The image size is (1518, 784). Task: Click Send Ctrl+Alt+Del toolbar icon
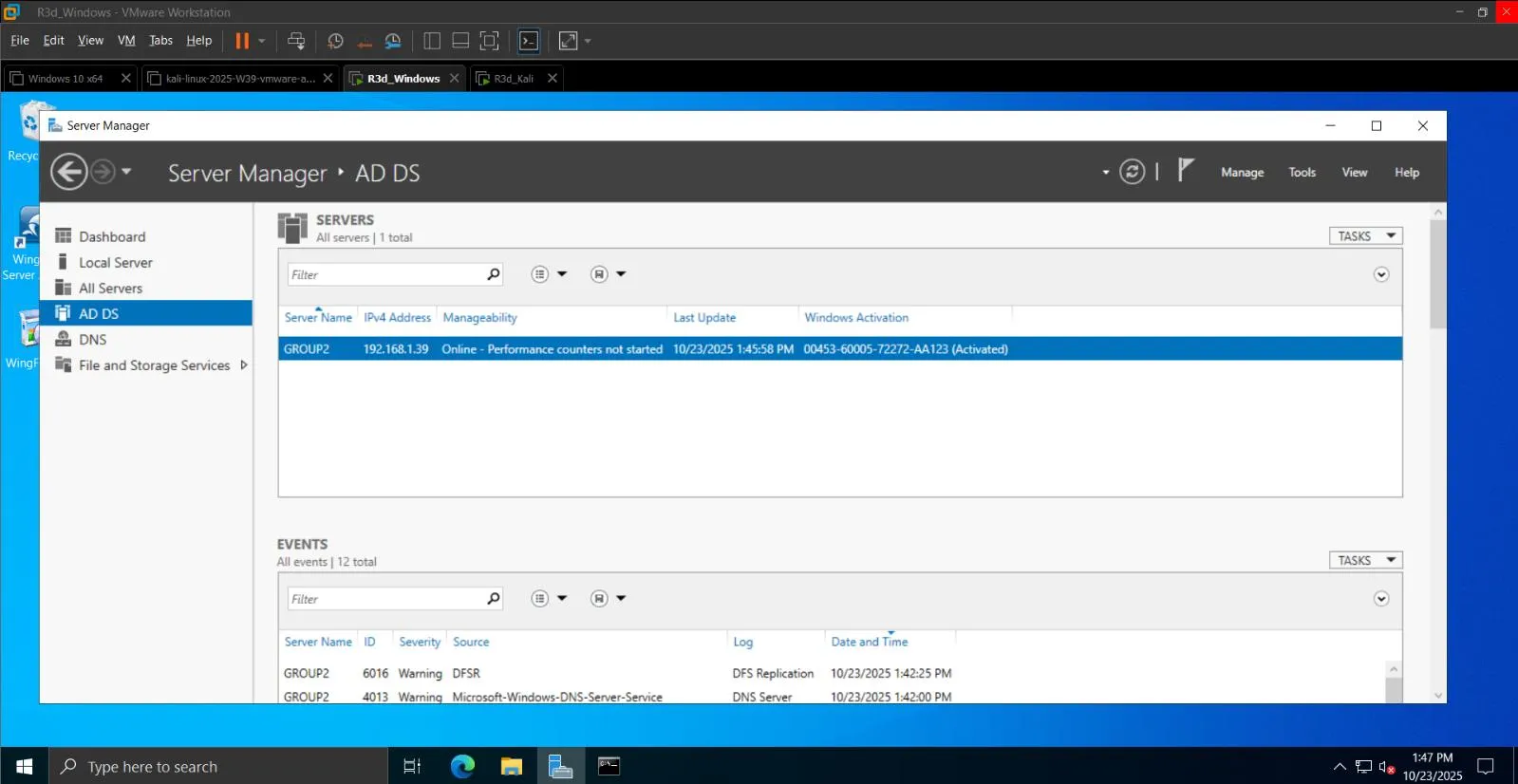296,41
